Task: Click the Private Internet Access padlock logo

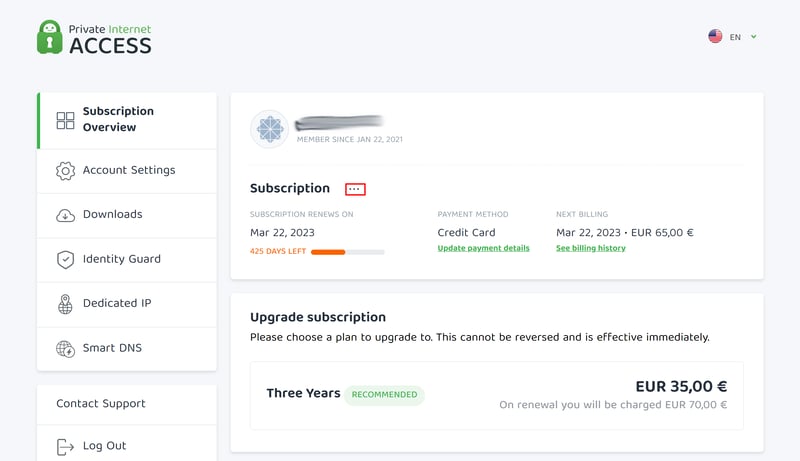Action: (49, 37)
